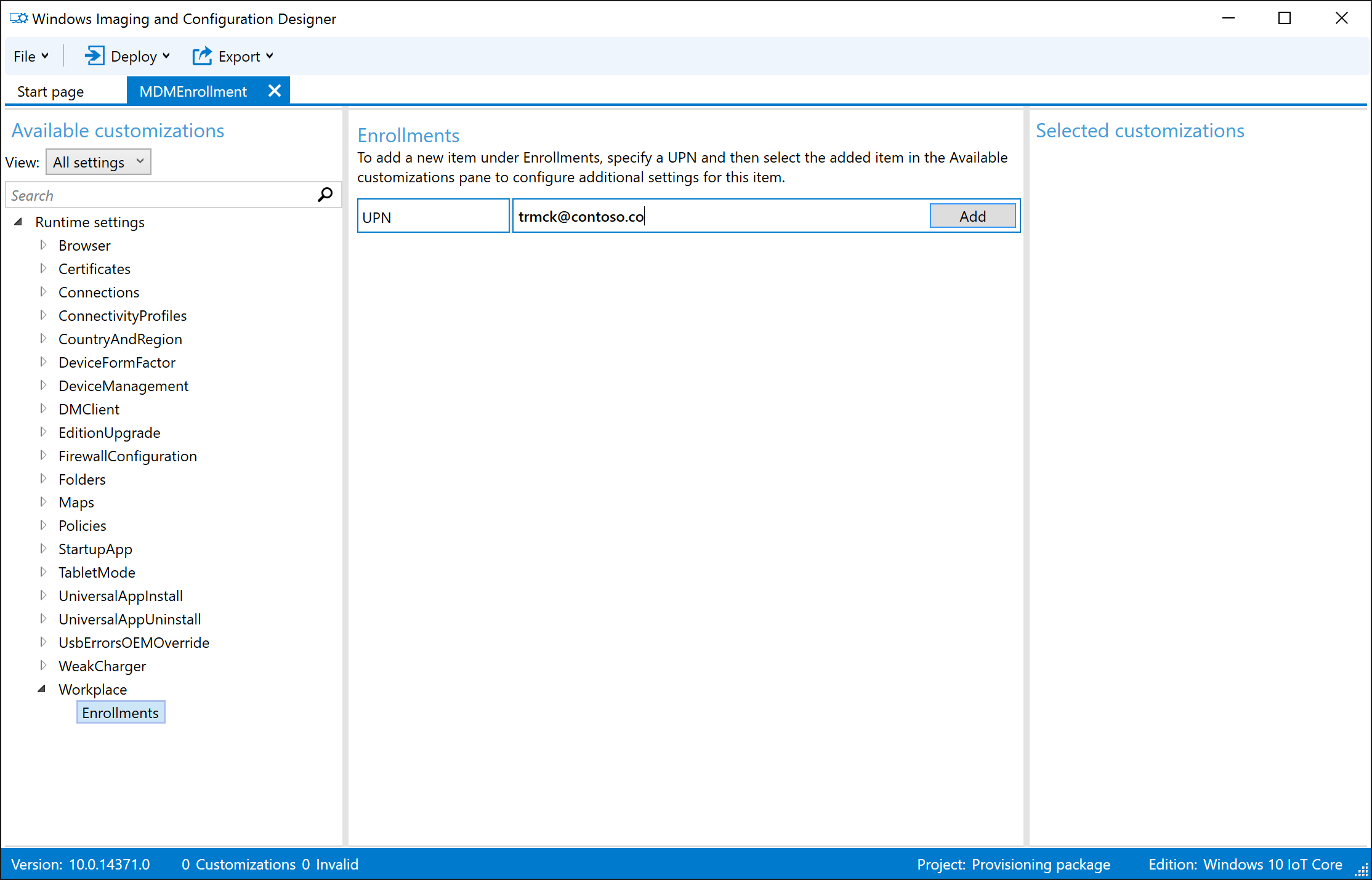Screen dimensions: 1372x880
Task: Click the Version 10.0.14371.0 status text
Action: click(x=81, y=864)
